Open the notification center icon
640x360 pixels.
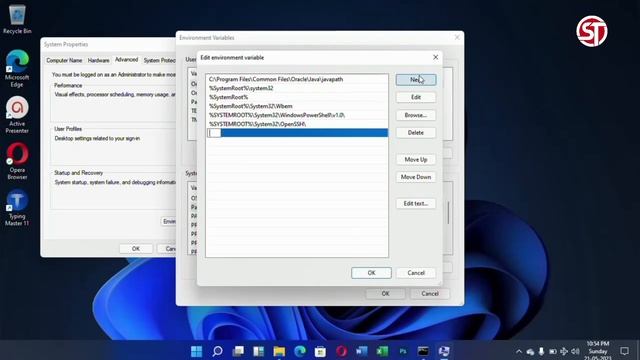coord(624,351)
